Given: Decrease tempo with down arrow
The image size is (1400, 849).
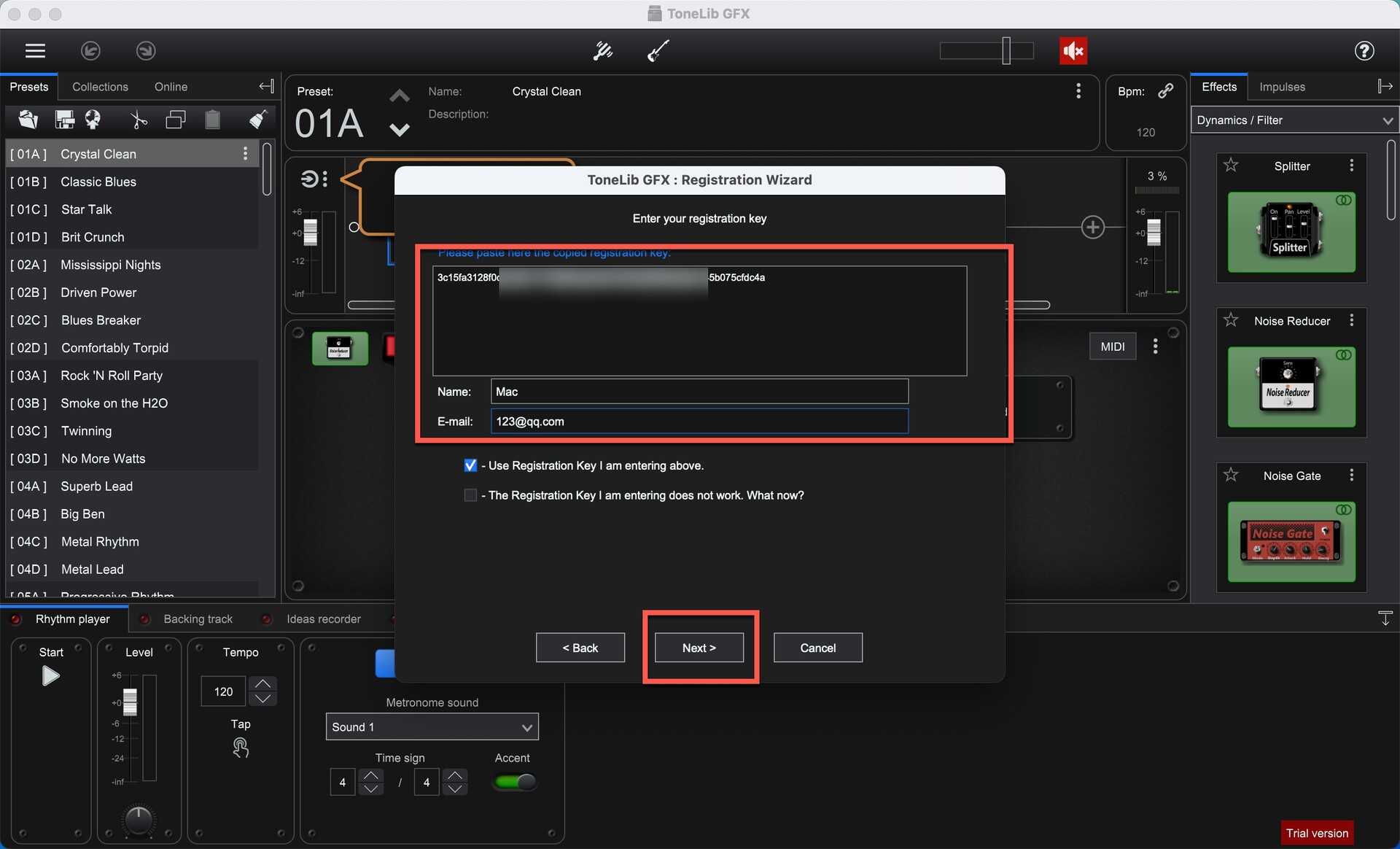Looking at the screenshot, I should pos(263,699).
